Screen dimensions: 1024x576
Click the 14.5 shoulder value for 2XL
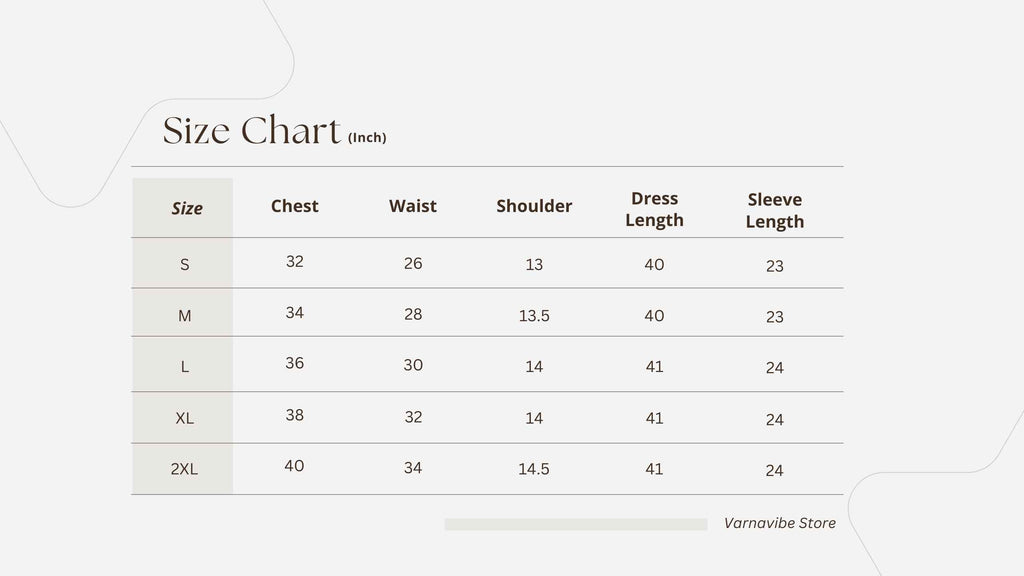534,469
